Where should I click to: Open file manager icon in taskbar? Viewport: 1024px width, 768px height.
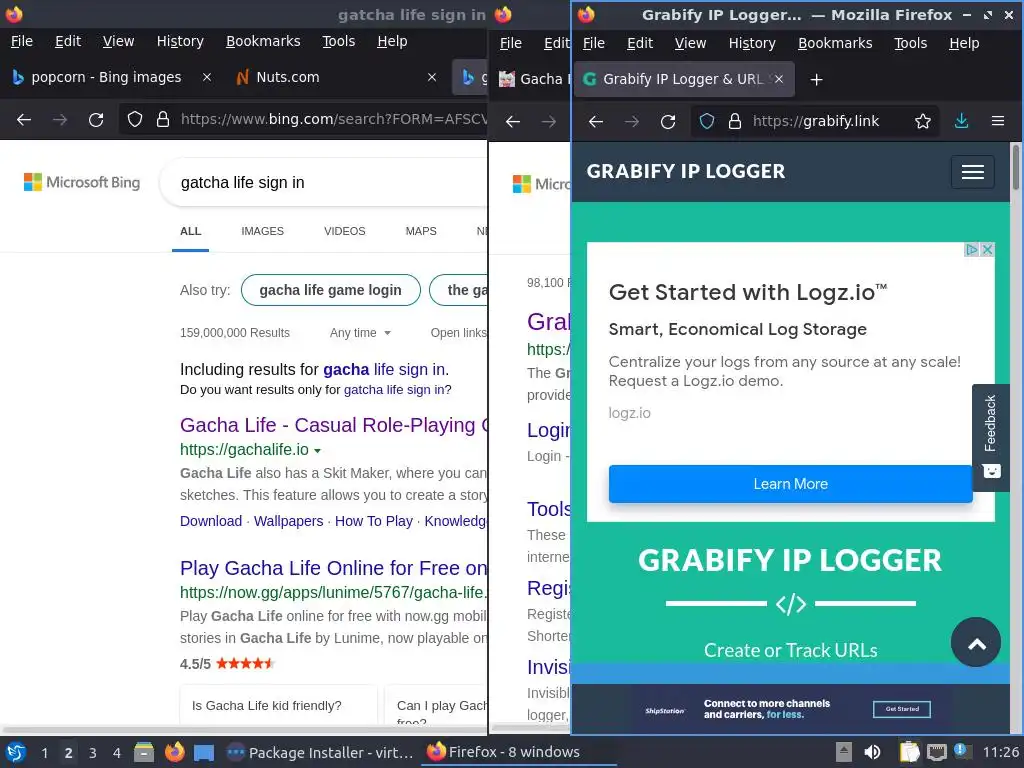click(x=144, y=752)
